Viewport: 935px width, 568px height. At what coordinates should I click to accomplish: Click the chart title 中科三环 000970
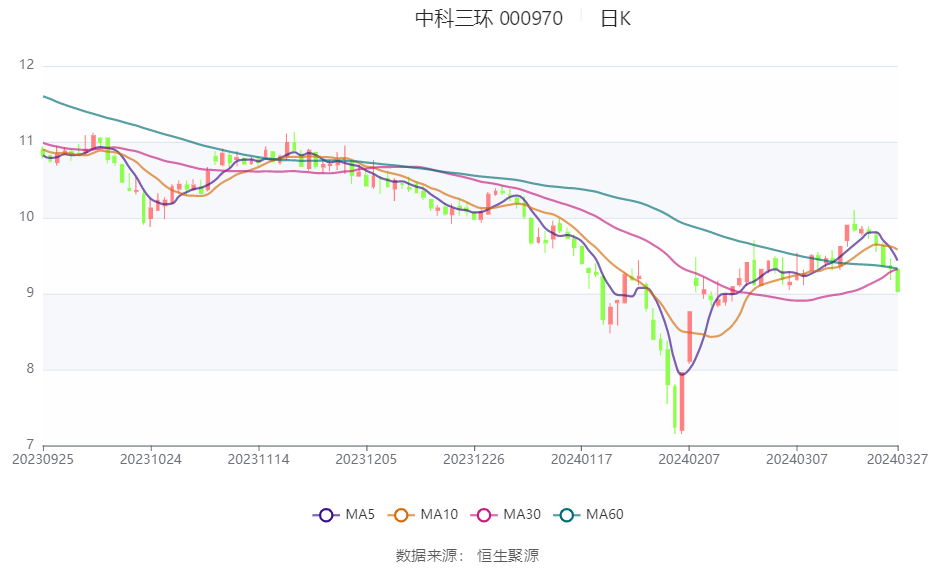pyautogui.click(x=489, y=18)
